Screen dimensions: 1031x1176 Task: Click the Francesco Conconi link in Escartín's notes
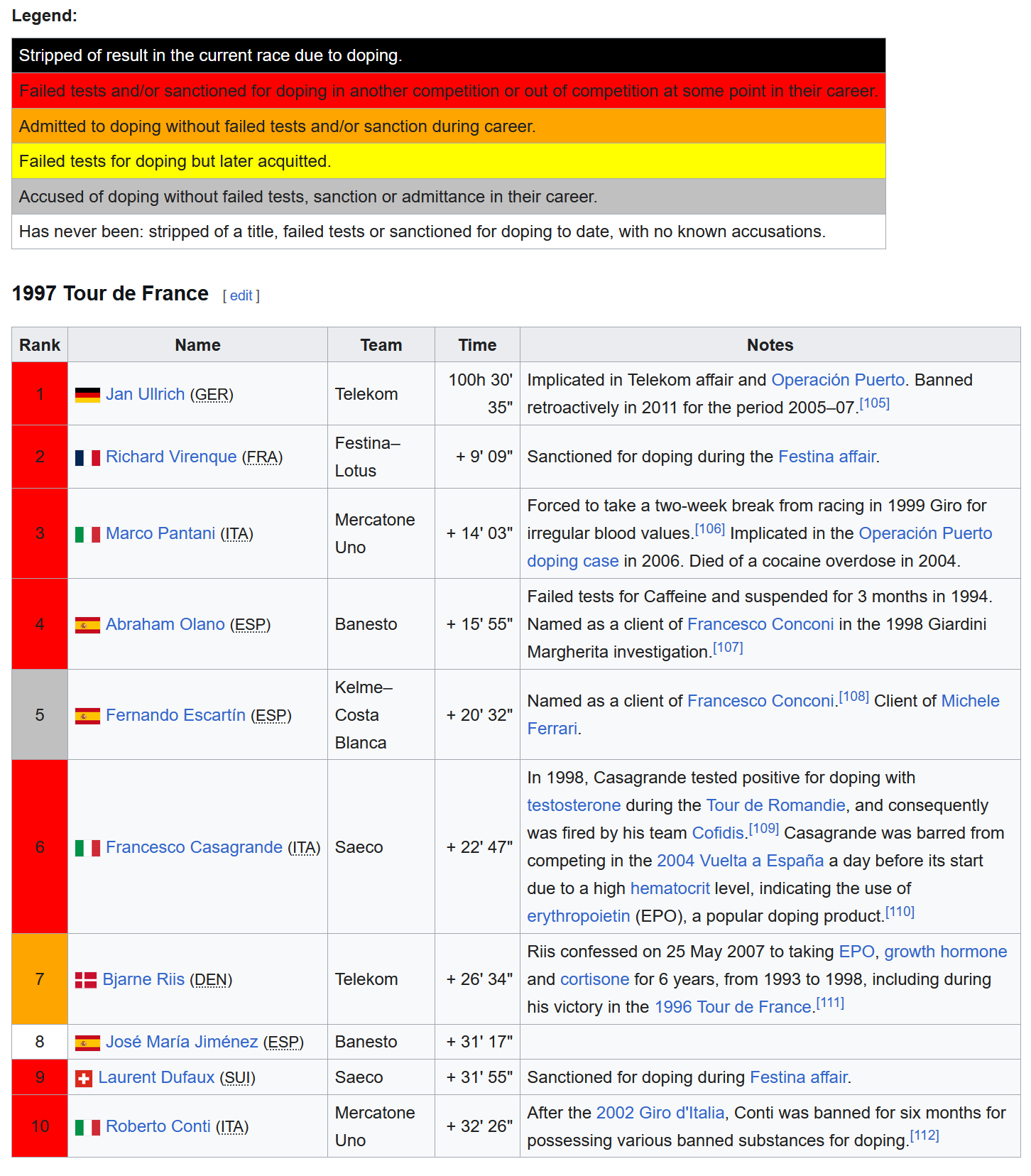pos(760,701)
